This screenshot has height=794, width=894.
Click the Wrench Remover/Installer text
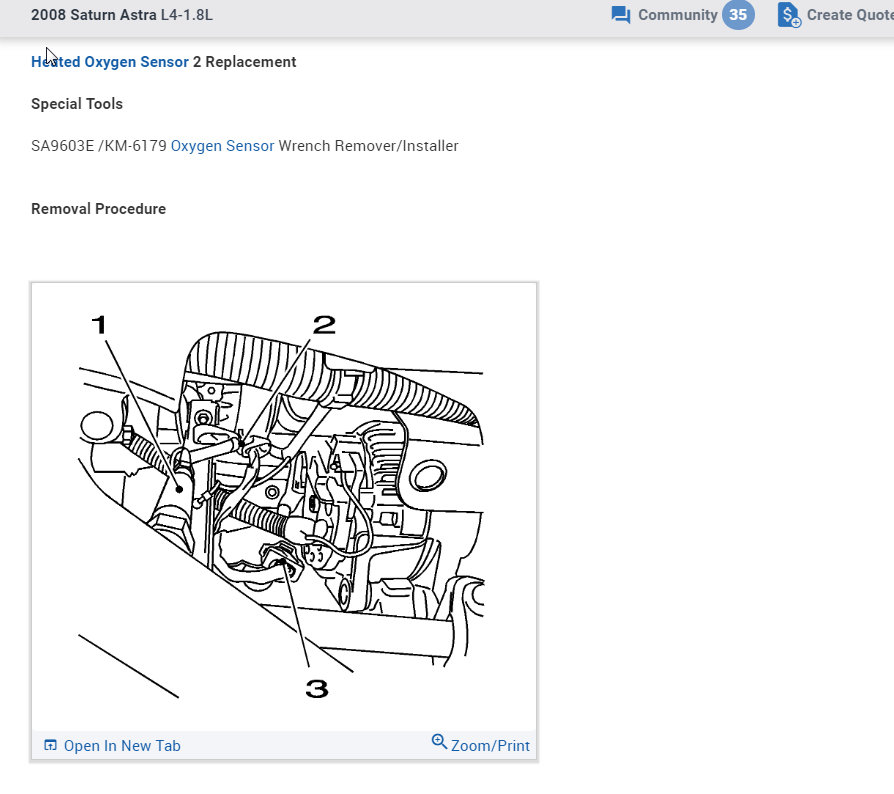368,146
